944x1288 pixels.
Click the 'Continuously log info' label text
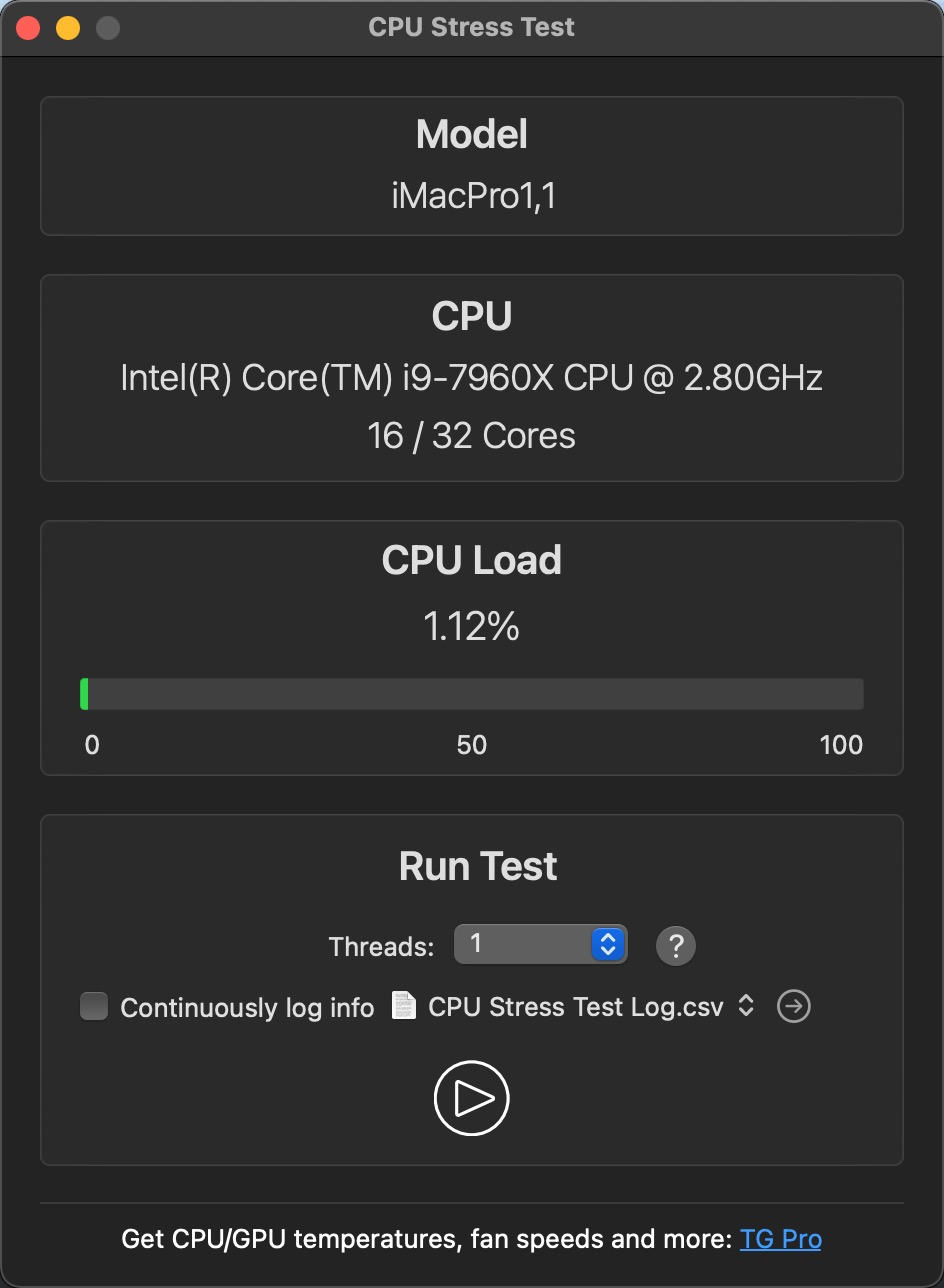coord(247,1007)
